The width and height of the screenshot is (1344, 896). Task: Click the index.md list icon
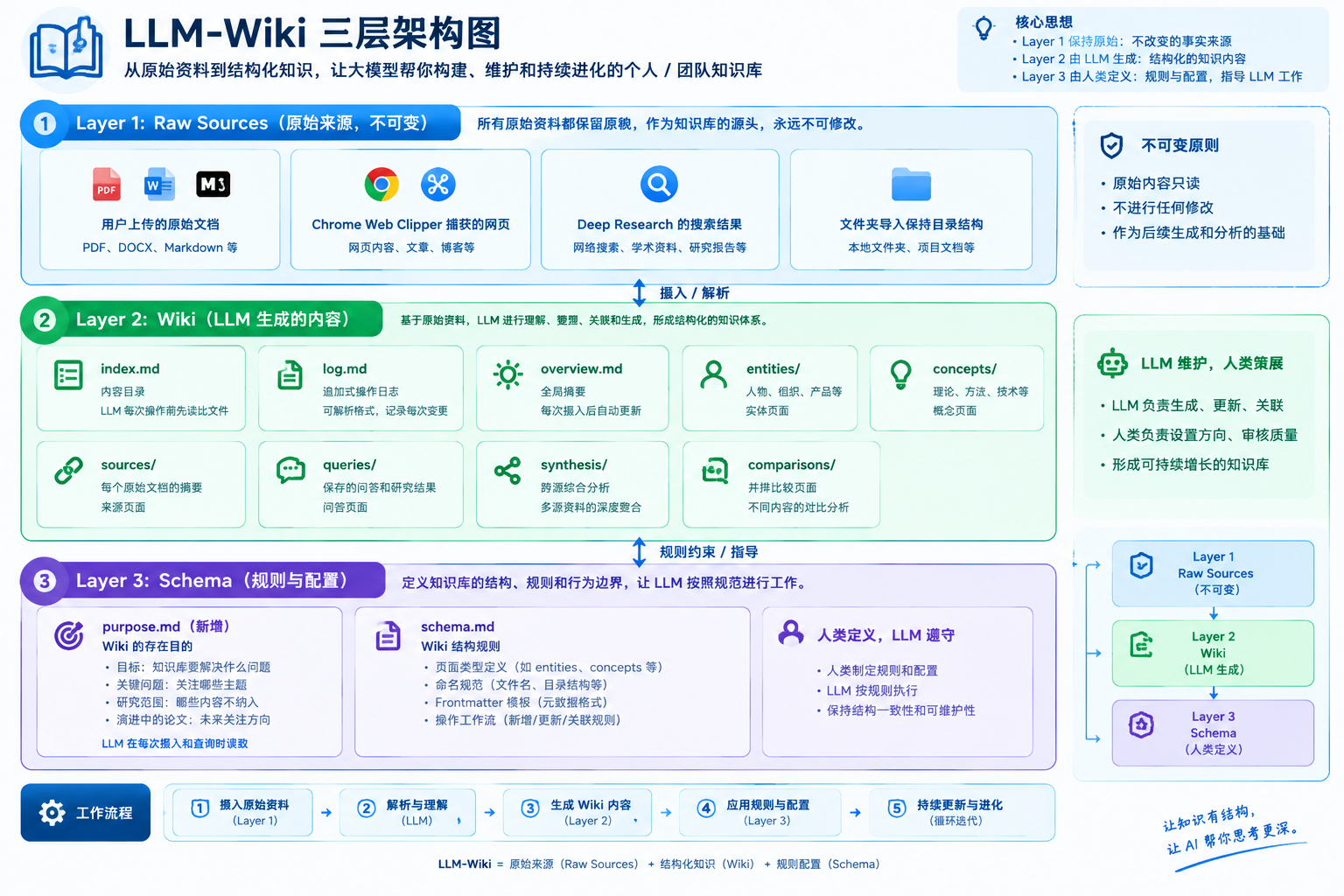click(x=68, y=374)
